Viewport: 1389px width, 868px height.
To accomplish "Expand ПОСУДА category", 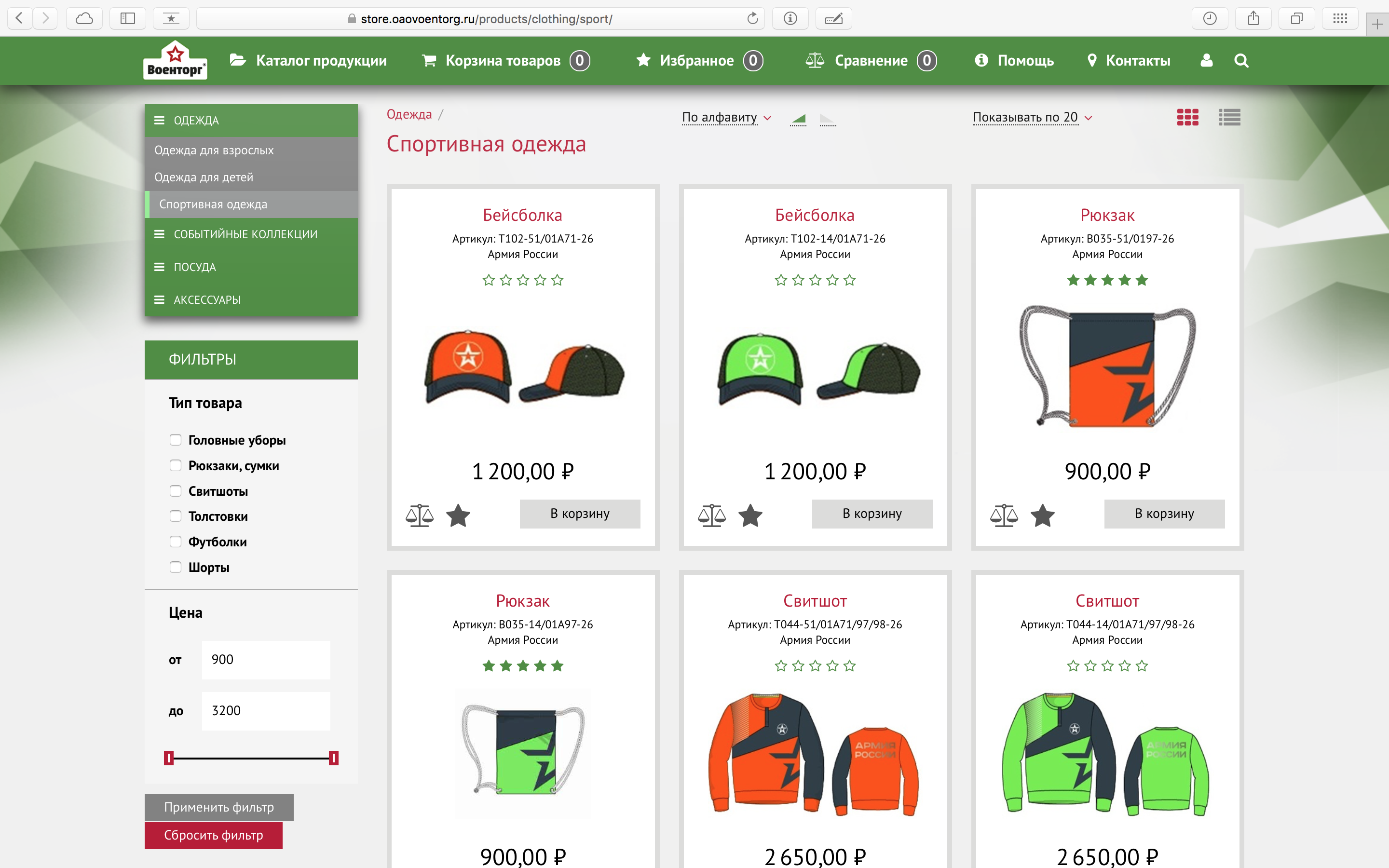I will pos(251,267).
